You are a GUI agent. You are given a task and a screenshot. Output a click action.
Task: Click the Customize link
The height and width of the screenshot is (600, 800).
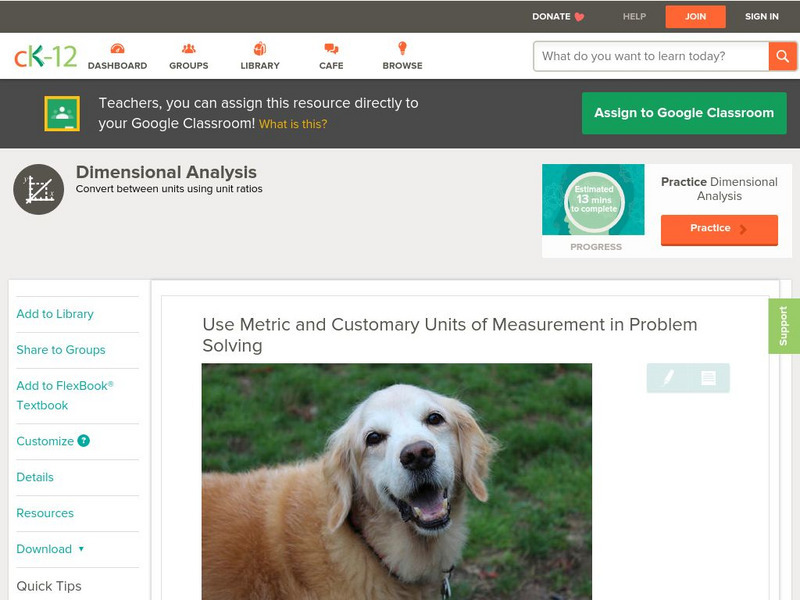point(45,441)
